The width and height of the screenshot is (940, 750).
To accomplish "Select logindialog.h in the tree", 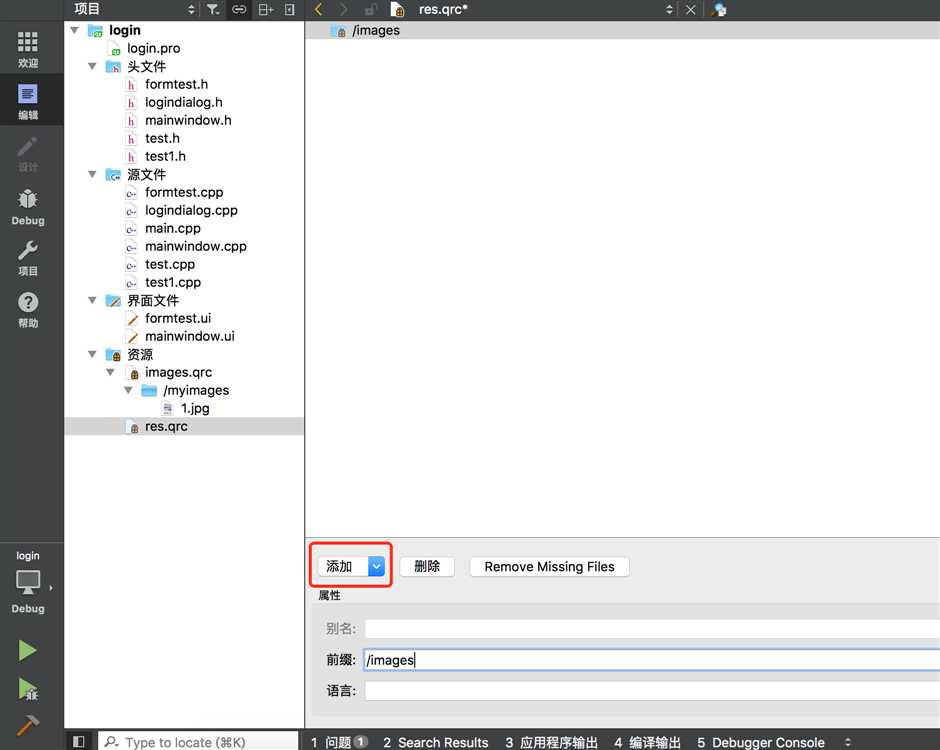I will pyautogui.click(x=183, y=102).
